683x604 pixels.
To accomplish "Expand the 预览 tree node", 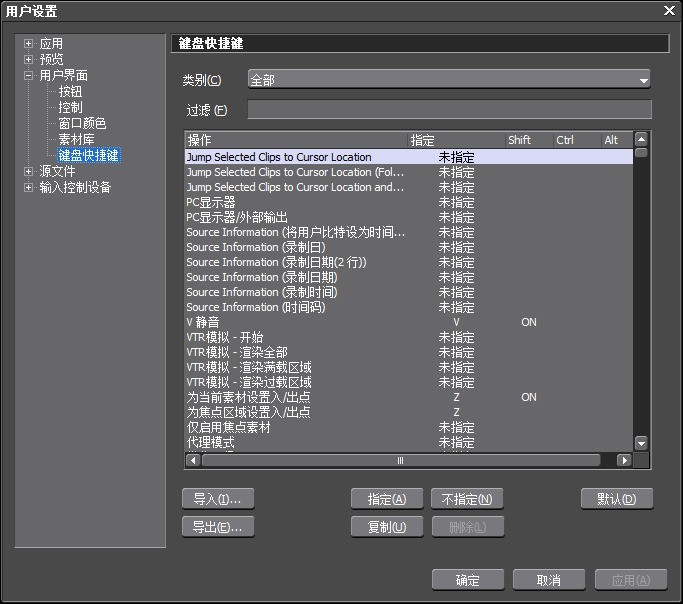I will point(29,60).
